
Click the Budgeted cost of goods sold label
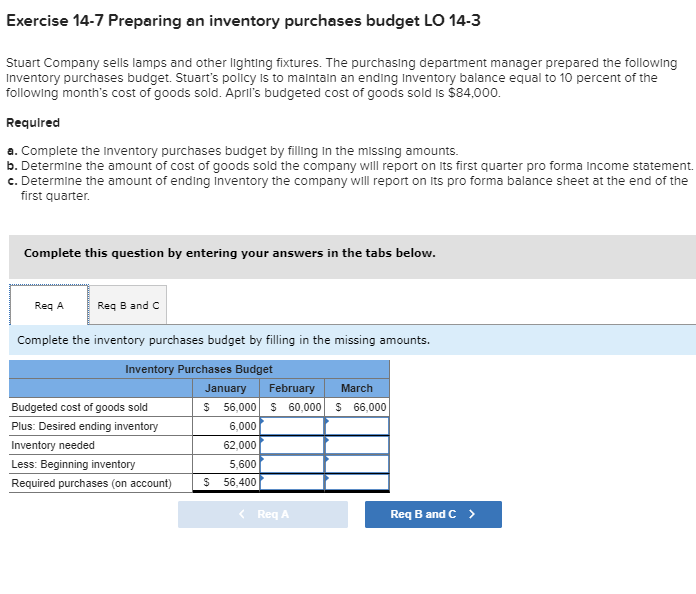(79, 407)
